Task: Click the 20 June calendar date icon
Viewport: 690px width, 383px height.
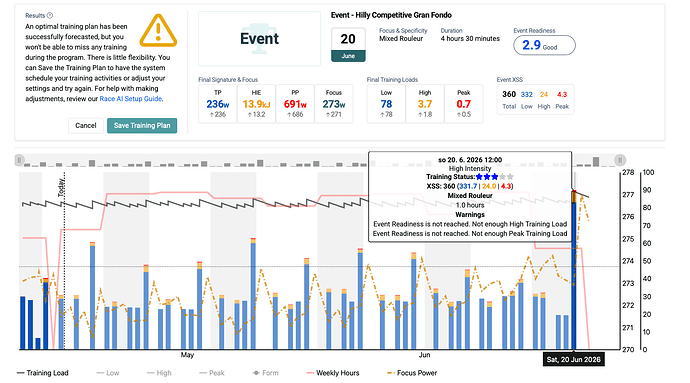Action: point(348,44)
